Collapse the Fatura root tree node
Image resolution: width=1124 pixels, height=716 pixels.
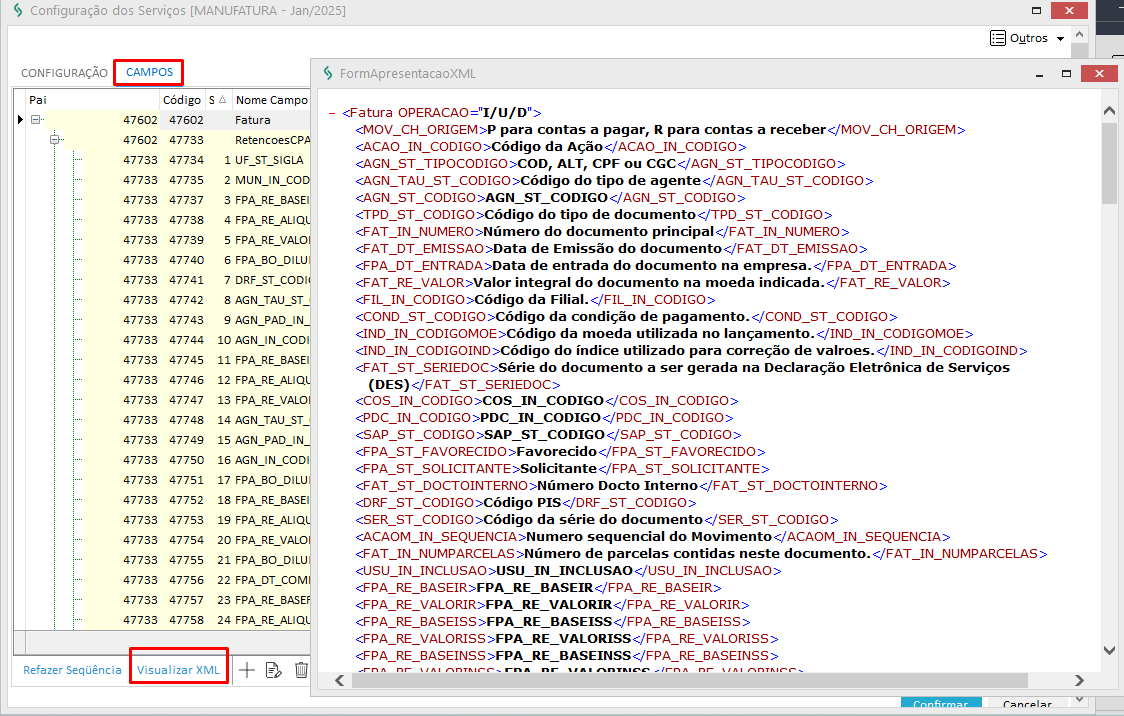(36, 120)
